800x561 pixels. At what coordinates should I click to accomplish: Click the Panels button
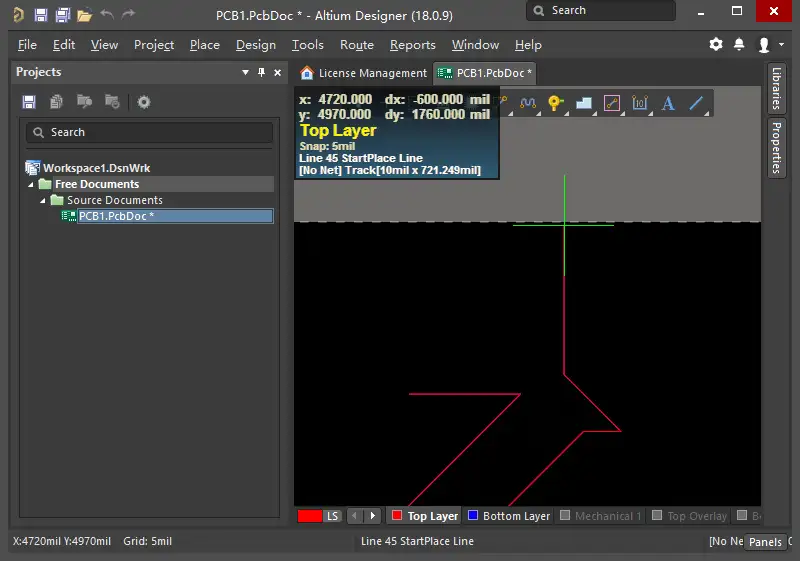(765, 542)
